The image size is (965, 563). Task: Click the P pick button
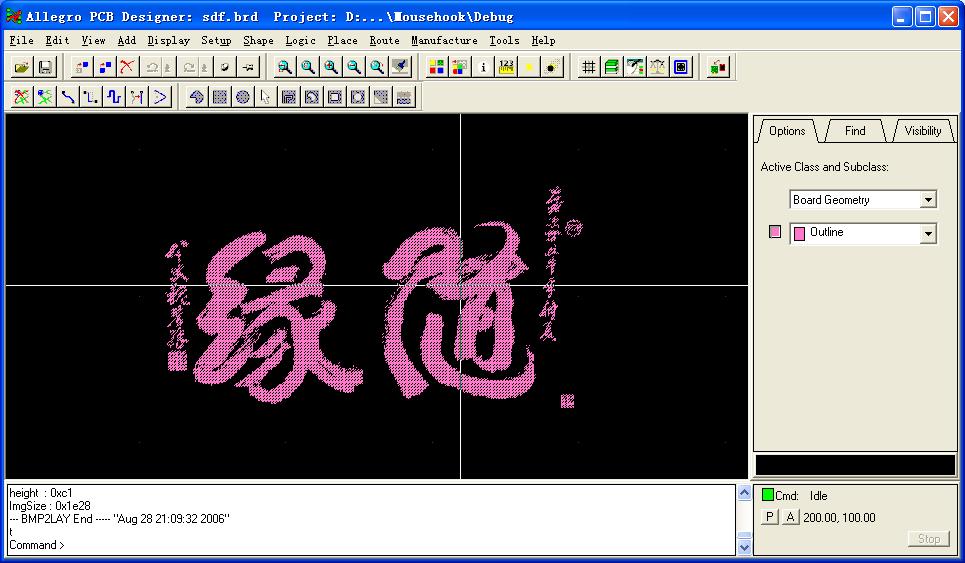pos(769,517)
